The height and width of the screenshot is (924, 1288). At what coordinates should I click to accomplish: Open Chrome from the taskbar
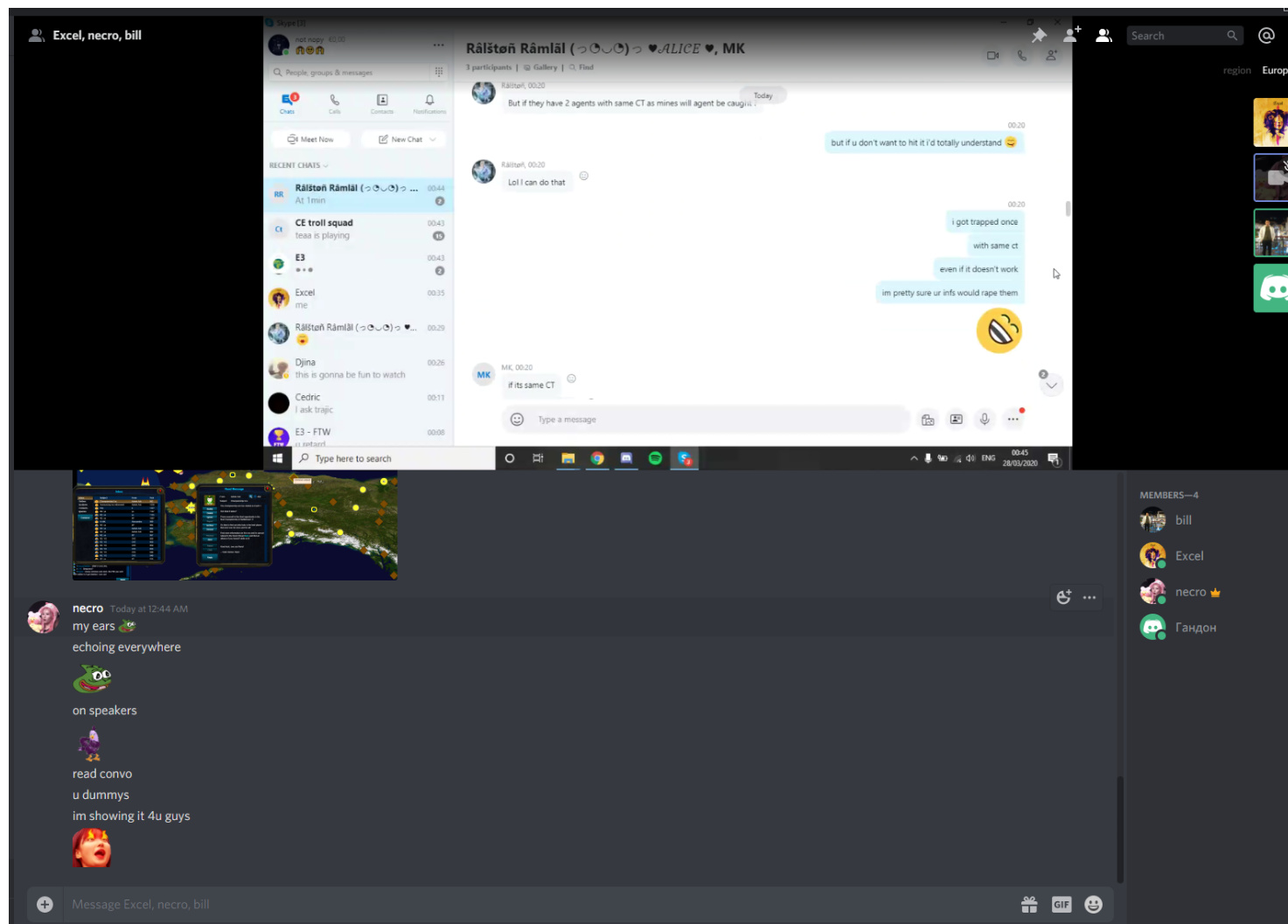[597, 458]
